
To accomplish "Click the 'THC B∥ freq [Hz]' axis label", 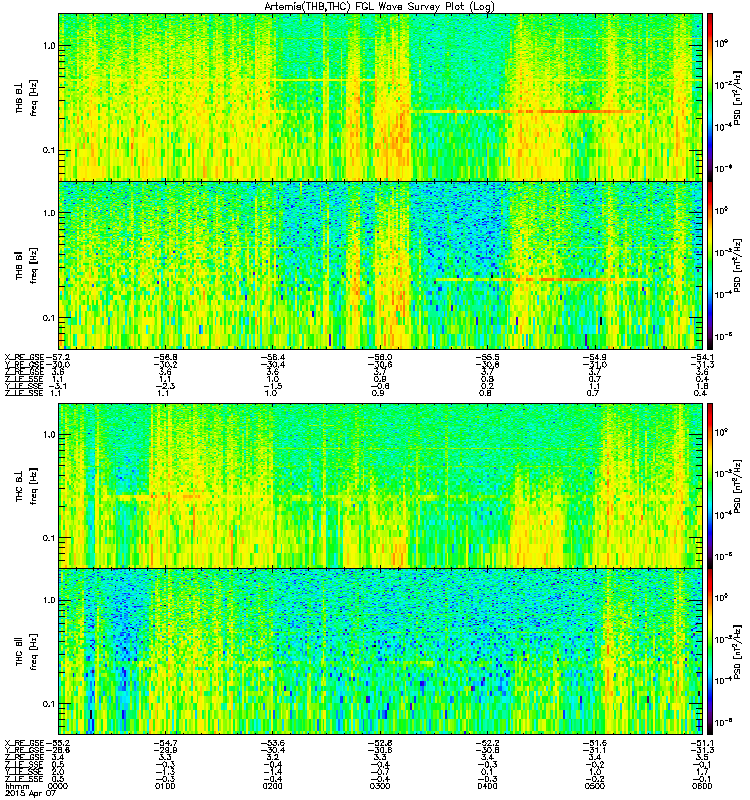I will (26, 651).
